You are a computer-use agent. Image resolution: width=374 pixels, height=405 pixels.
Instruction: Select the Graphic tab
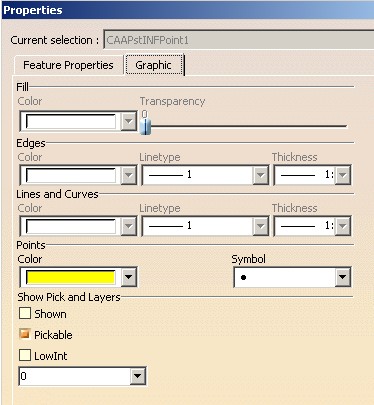pyautogui.click(x=153, y=65)
